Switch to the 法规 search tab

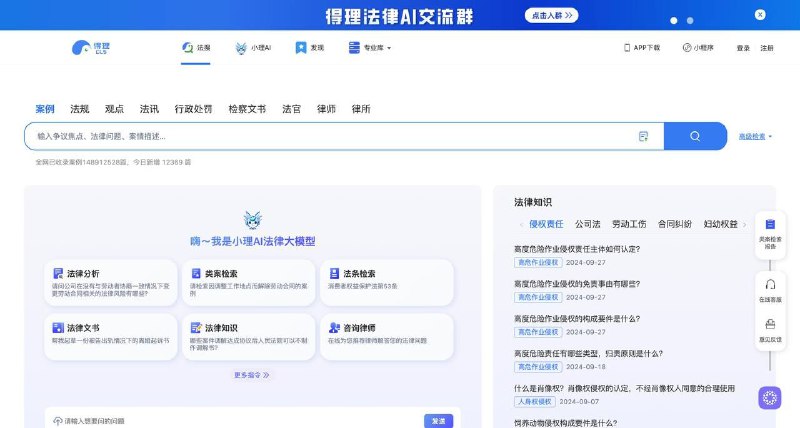(x=79, y=109)
